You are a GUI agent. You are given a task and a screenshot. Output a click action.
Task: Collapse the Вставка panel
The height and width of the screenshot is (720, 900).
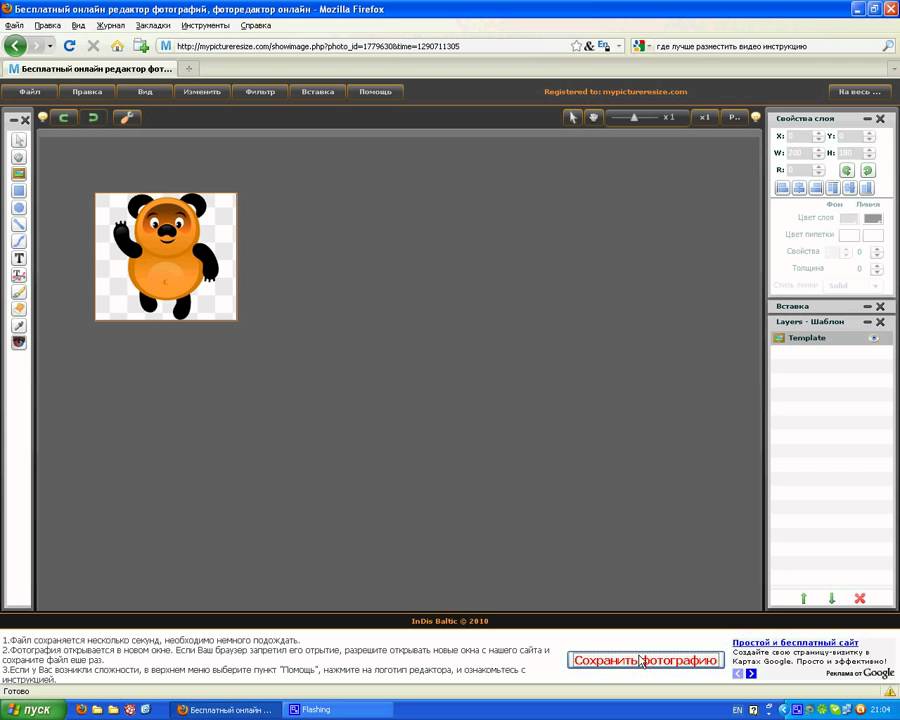(868, 306)
